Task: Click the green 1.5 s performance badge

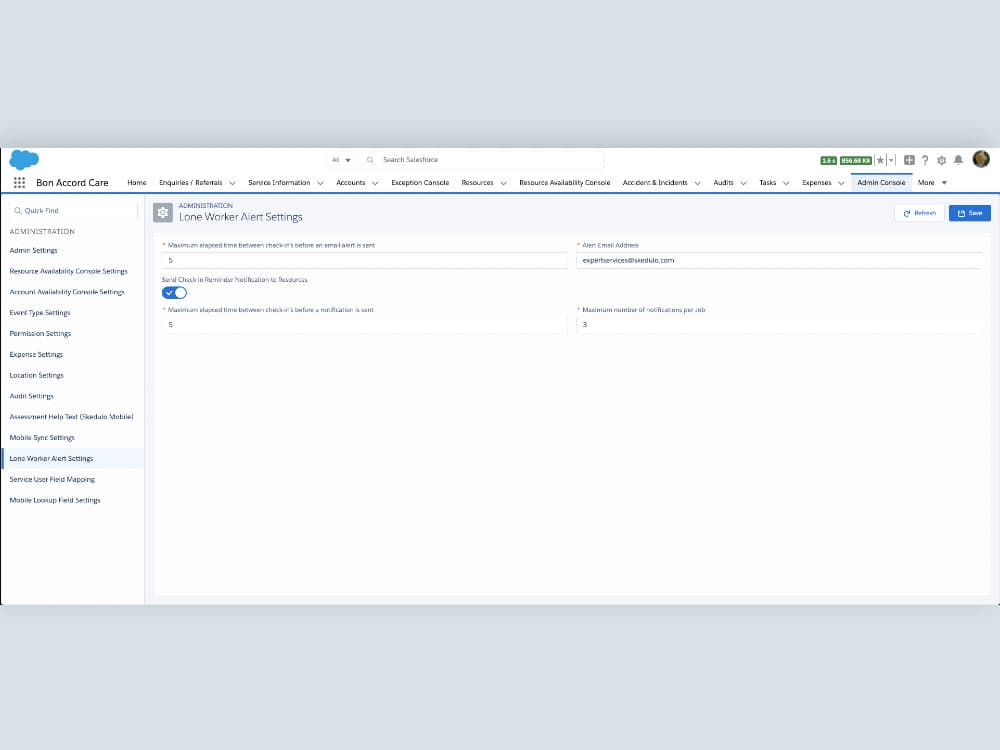Action: point(828,161)
